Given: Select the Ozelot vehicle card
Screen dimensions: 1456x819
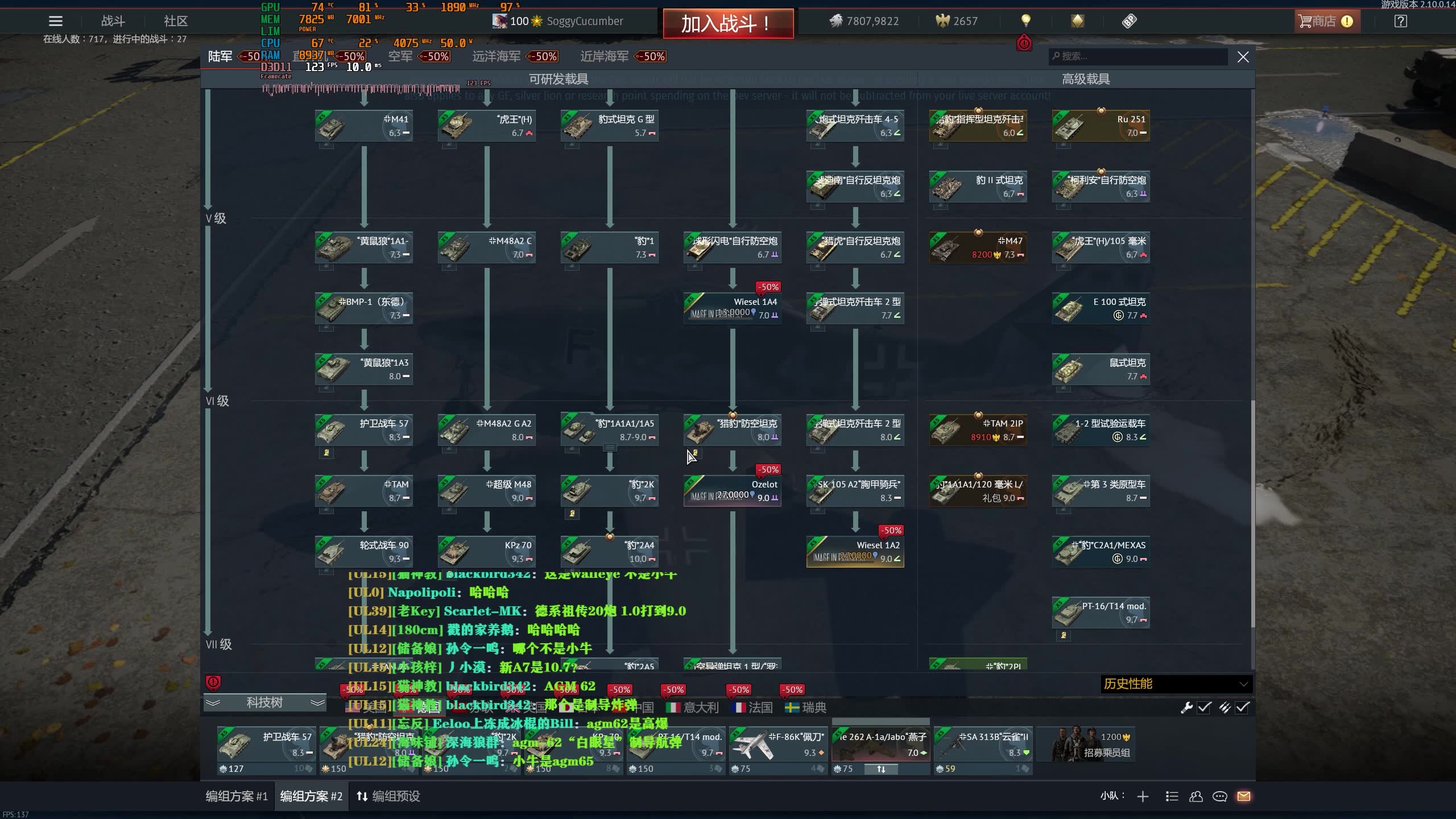Looking at the screenshot, I should 733,491.
